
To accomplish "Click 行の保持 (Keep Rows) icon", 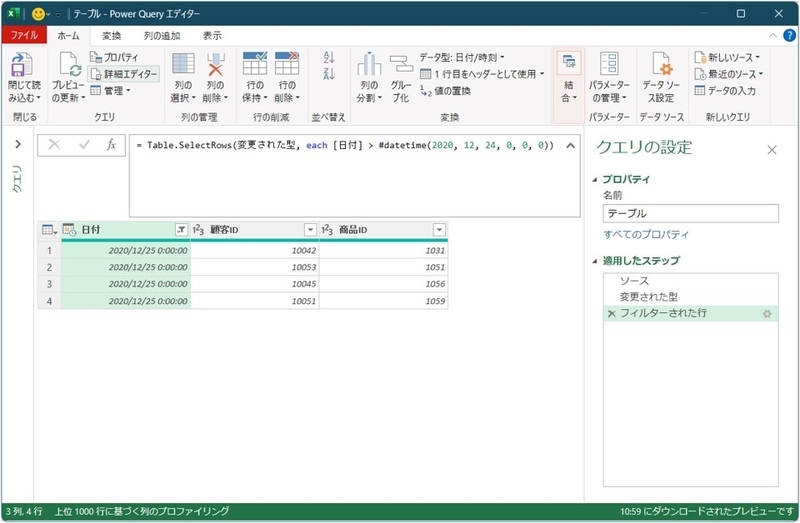I will pos(255,63).
